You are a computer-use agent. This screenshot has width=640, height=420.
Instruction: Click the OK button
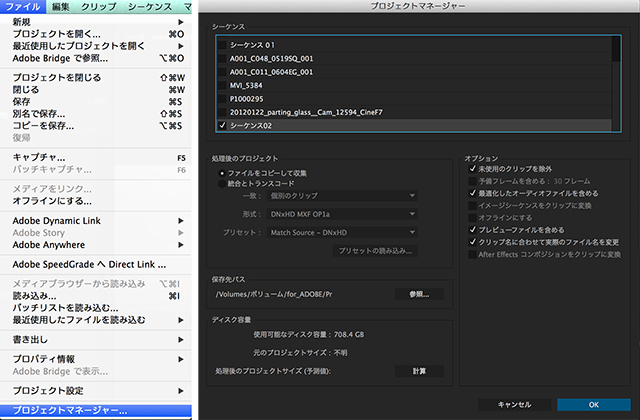594,404
